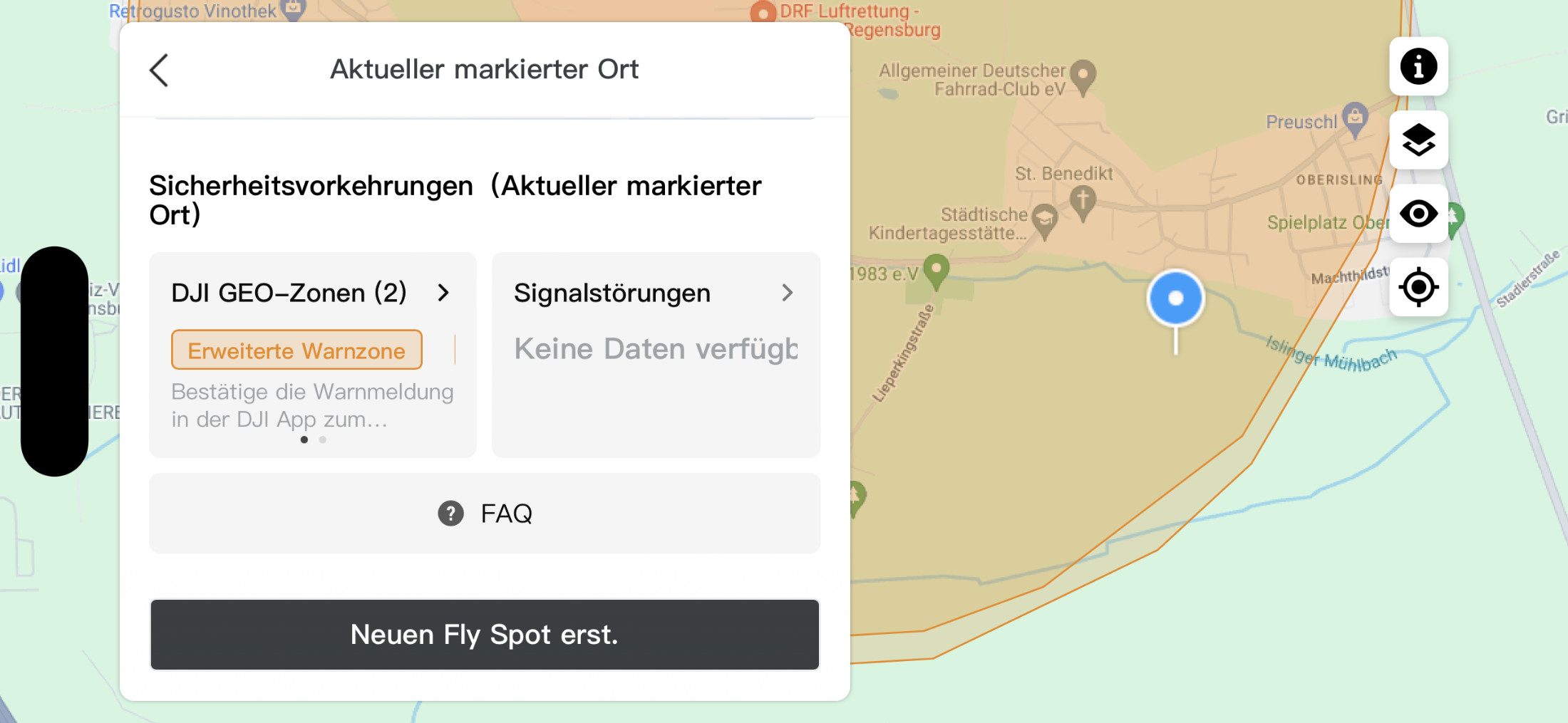Select first GEO zone page dot
The image size is (1568, 723).
[304, 439]
